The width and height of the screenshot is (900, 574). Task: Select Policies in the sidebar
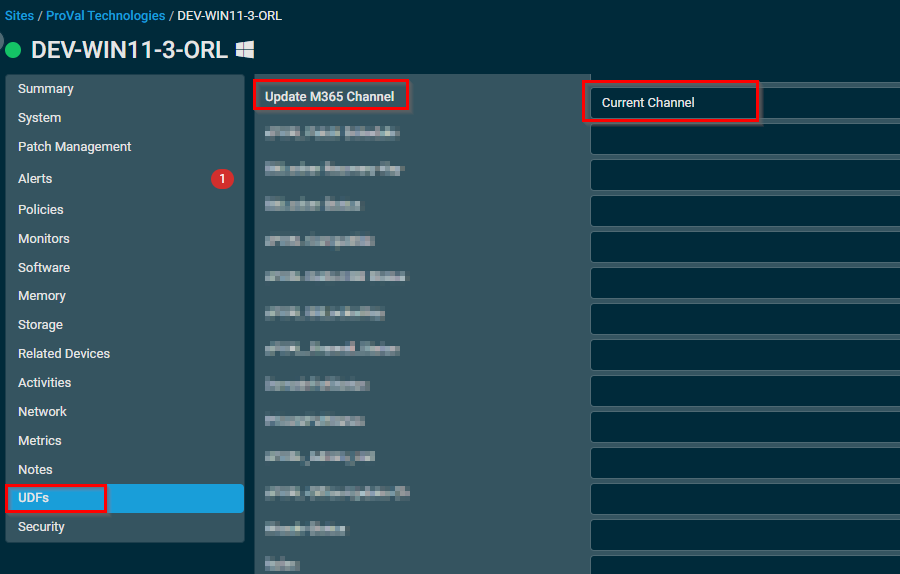point(41,210)
